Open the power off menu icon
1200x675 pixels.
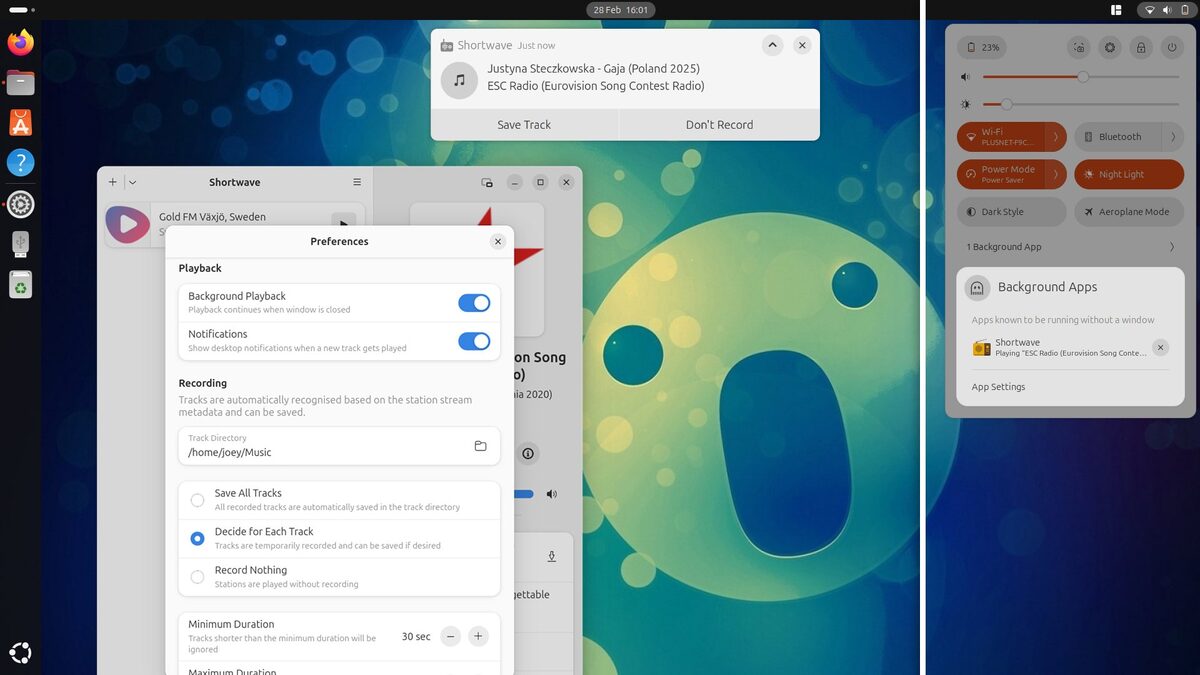pyautogui.click(x=1172, y=47)
